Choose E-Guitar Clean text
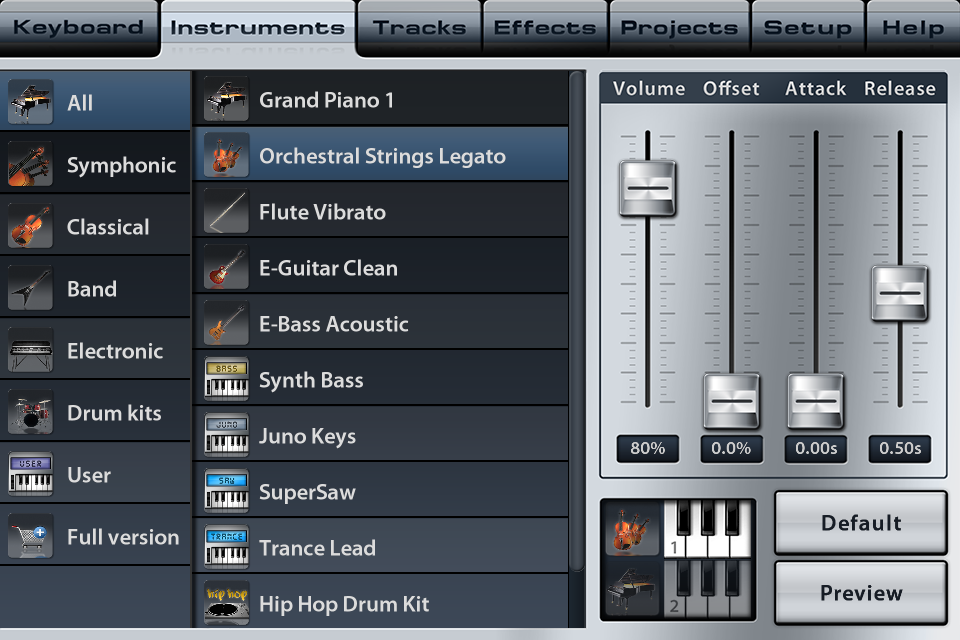This screenshot has width=960, height=640. tap(329, 268)
